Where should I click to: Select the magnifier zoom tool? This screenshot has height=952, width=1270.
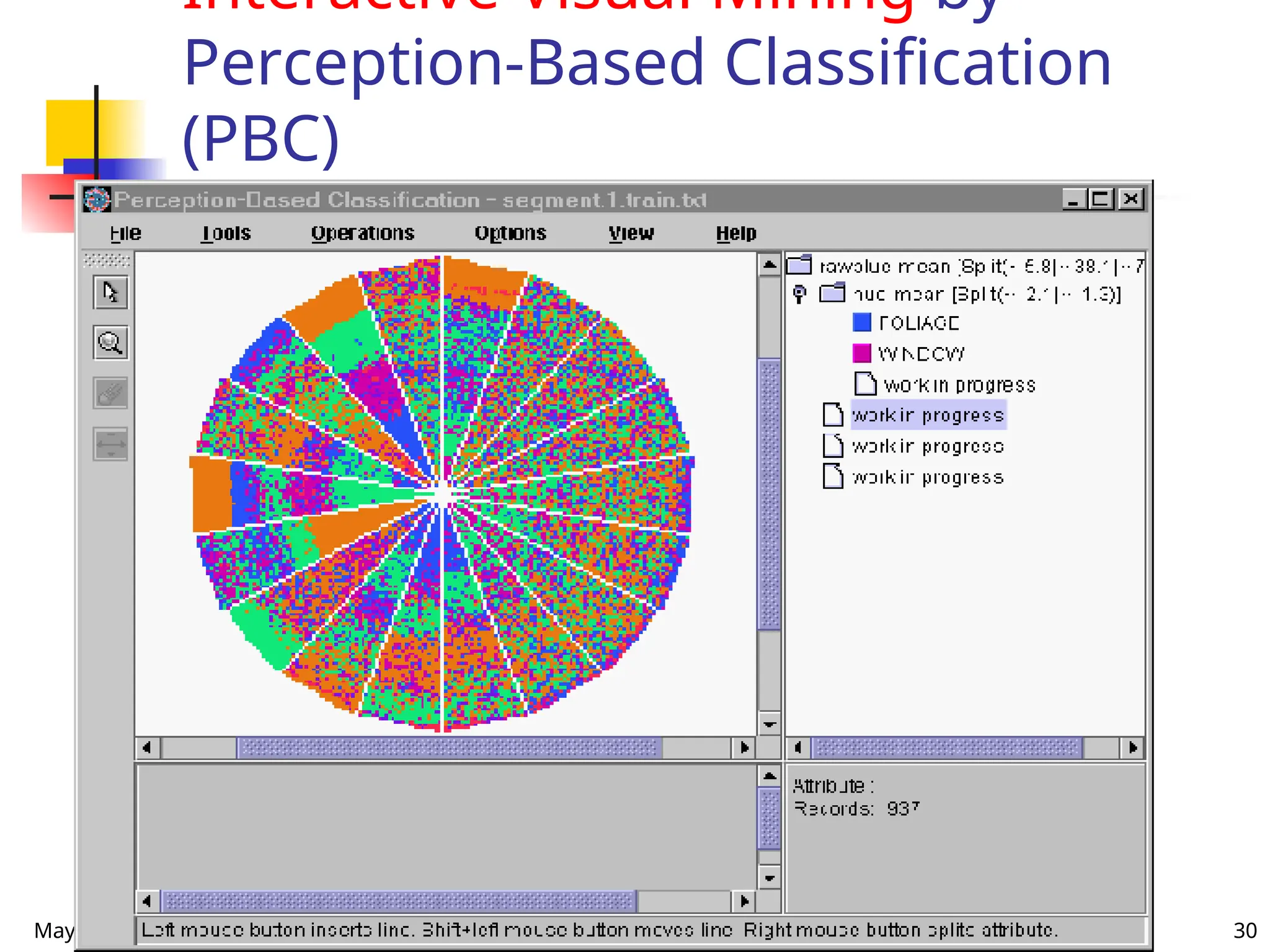tap(110, 342)
